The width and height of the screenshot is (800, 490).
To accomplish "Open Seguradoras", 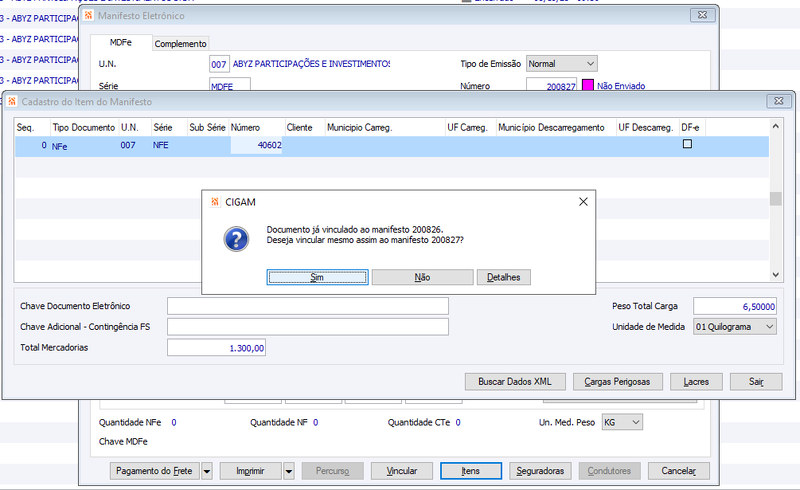I will (x=540, y=471).
